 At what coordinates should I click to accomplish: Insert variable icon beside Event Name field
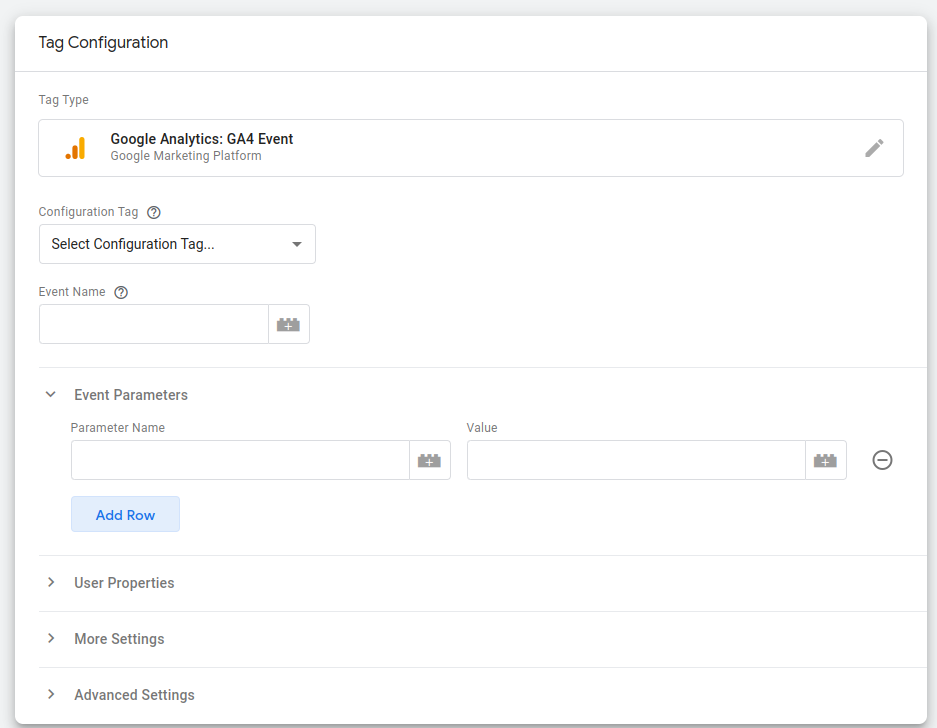289,325
